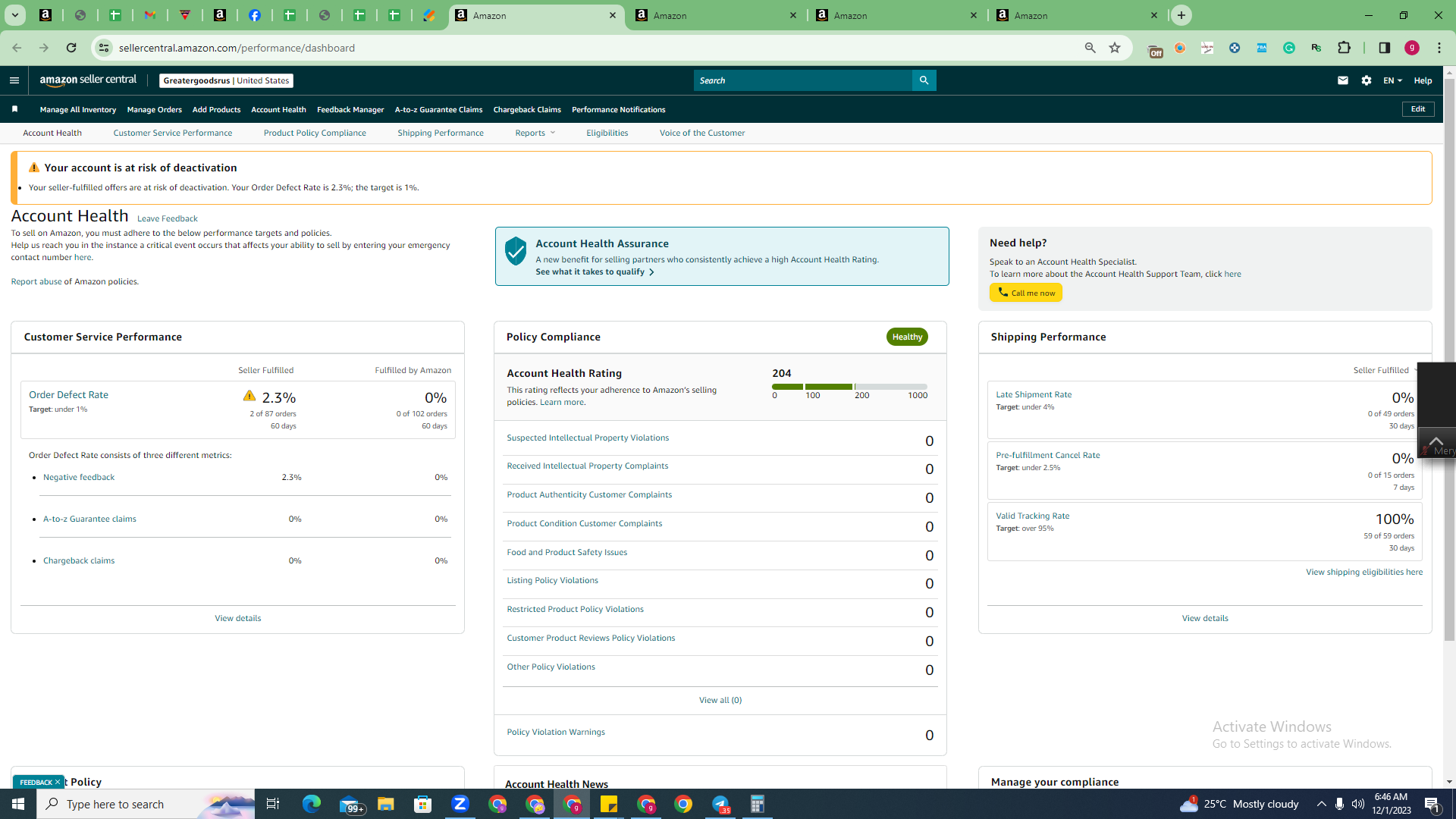This screenshot has height=819, width=1456.
Task: Click the Call me now button
Action: (x=1026, y=293)
